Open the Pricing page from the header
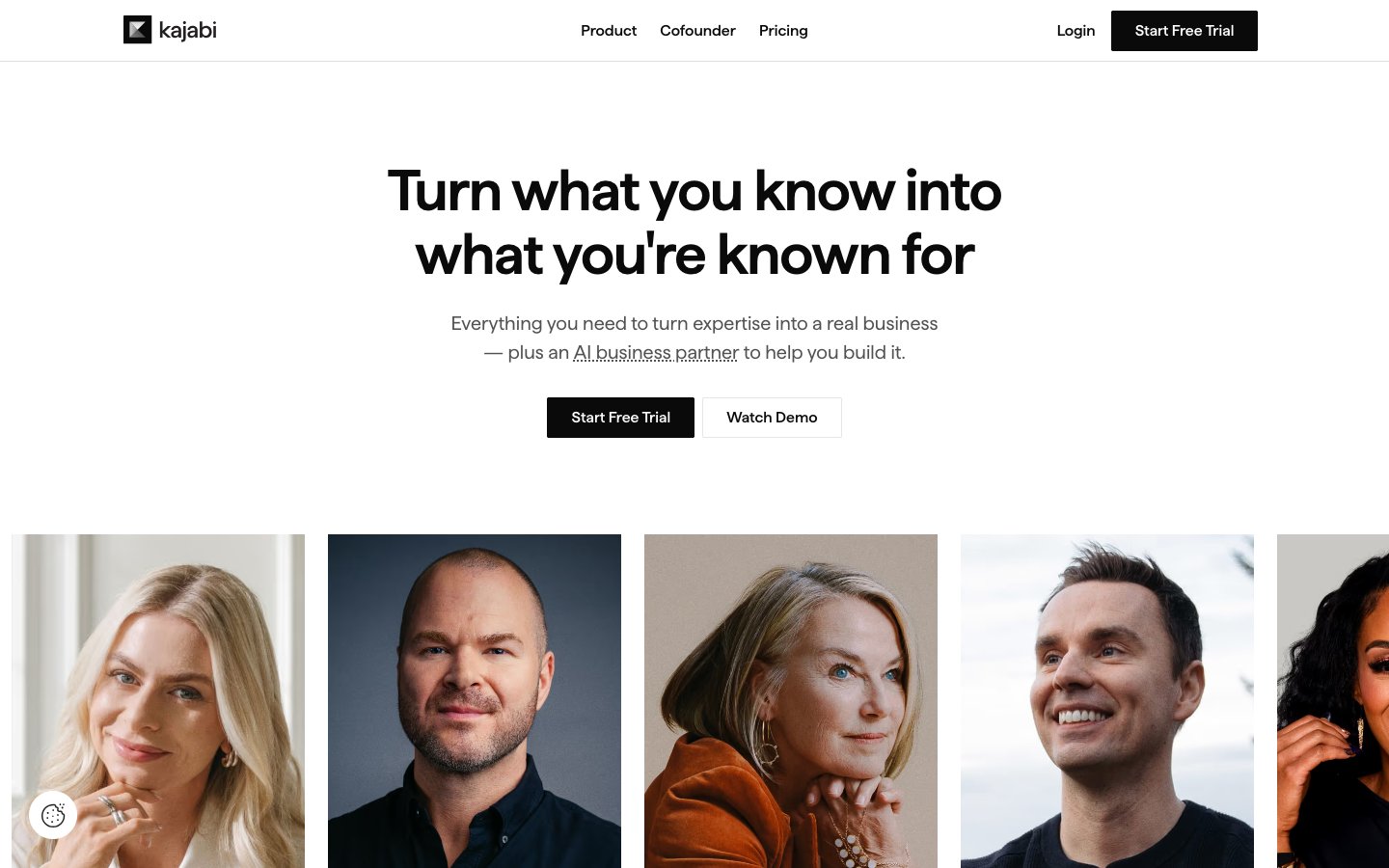Viewport: 1389px width, 868px height. pos(783,31)
